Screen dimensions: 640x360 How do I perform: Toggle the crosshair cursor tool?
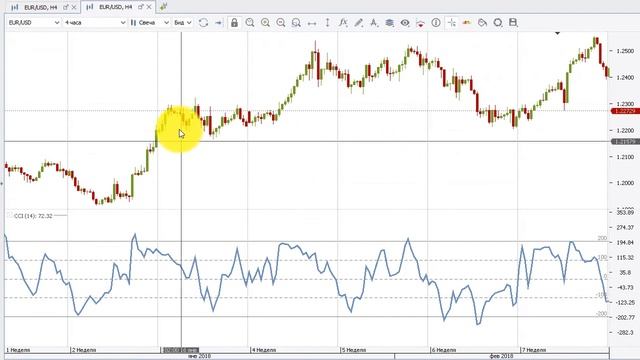pos(452,23)
